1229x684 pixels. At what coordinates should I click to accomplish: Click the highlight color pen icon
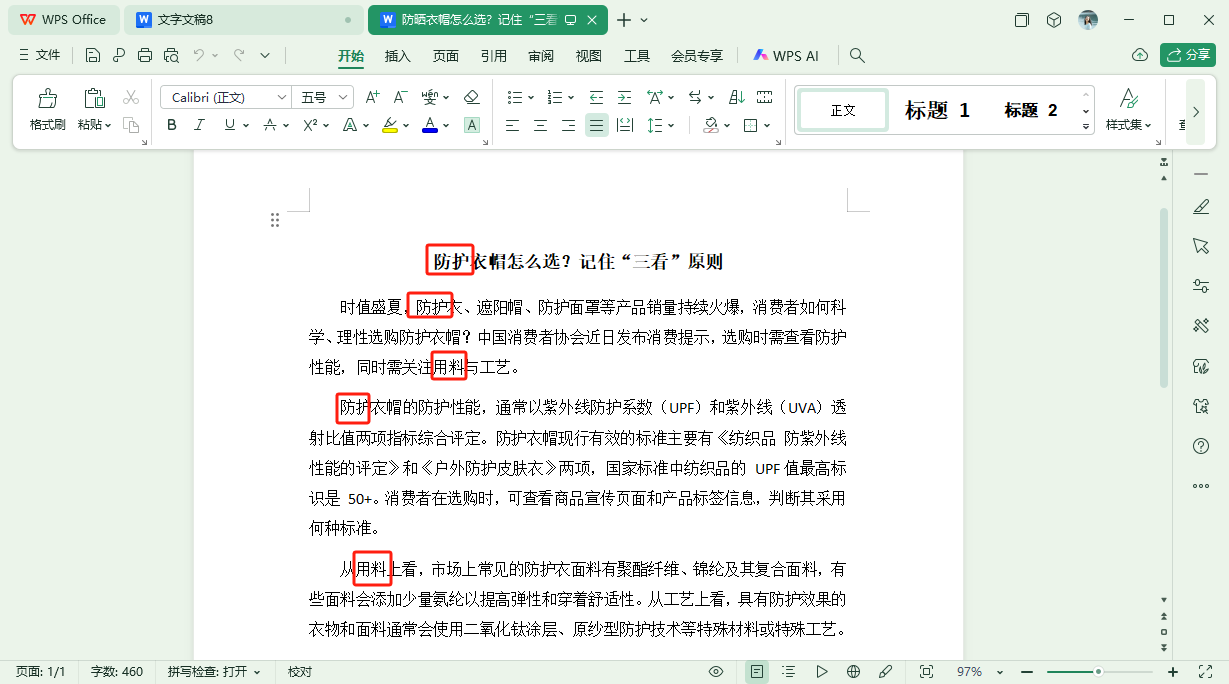[x=390, y=125]
